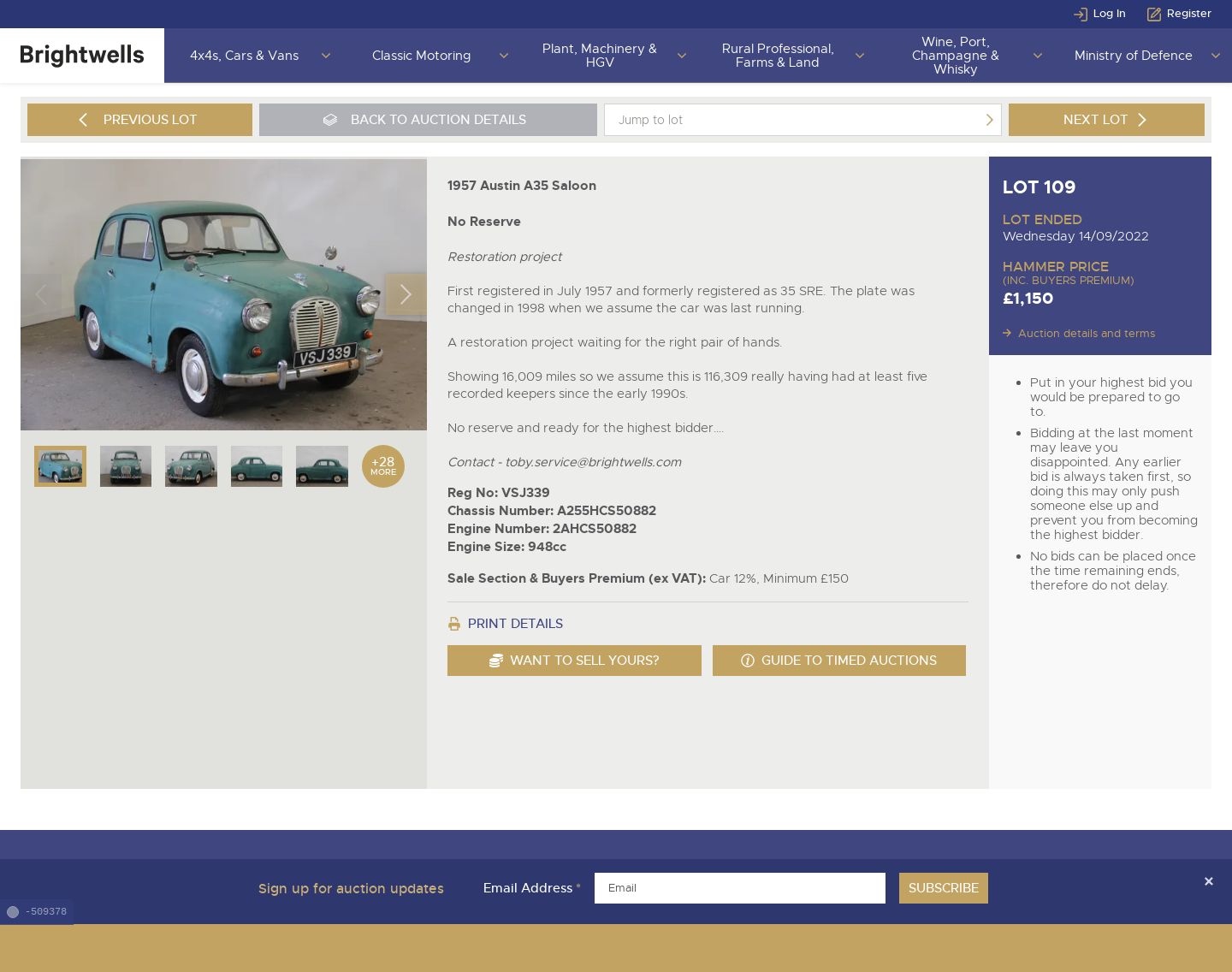The height and width of the screenshot is (972, 1232).
Task: Click the Register link text
Action: pyautogui.click(x=1189, y=14)
